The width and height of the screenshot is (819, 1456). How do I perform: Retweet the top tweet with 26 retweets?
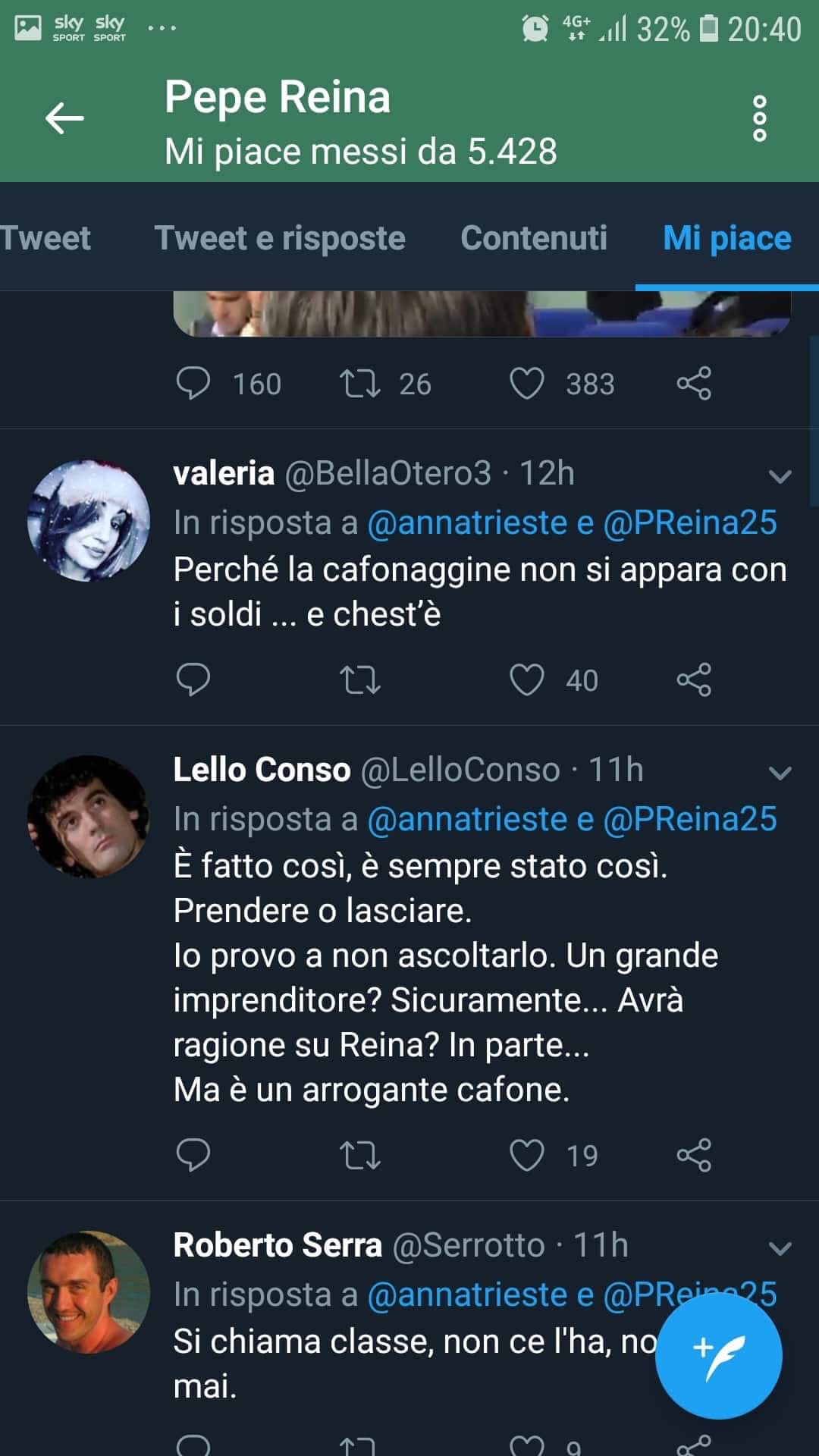click(359, 384)
